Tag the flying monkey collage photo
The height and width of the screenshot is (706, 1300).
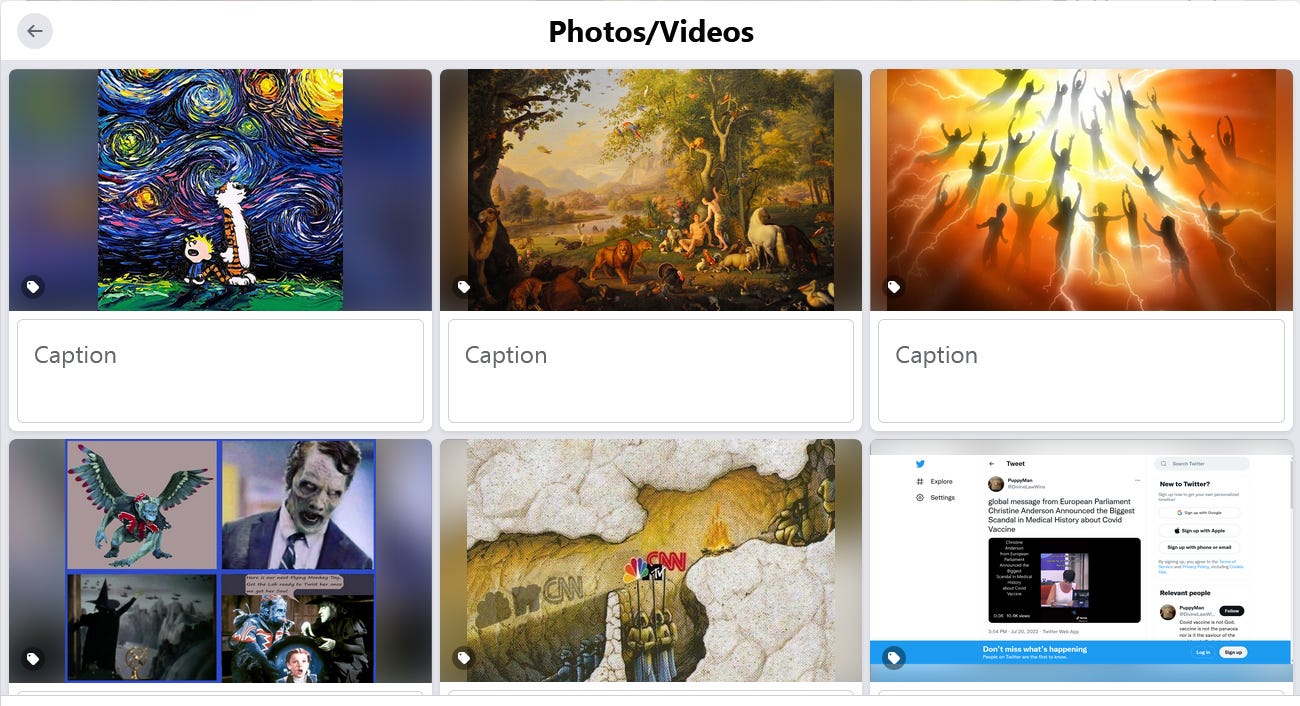33,658
